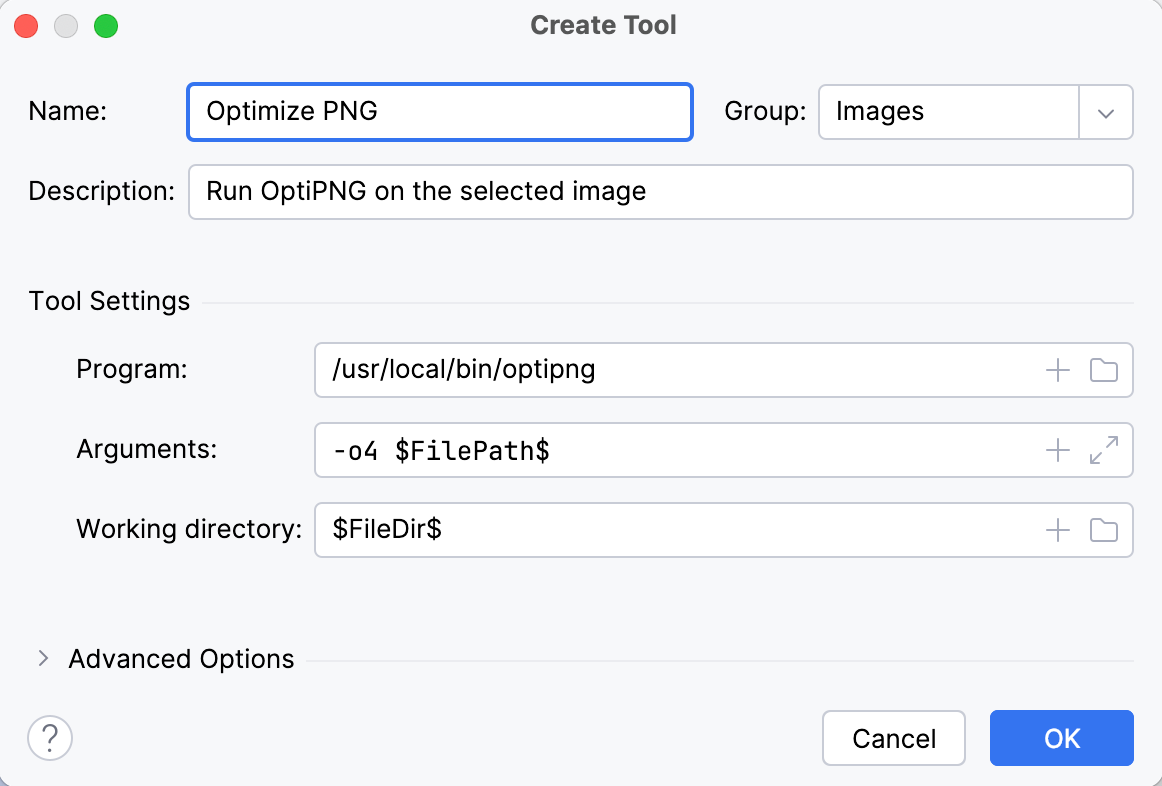Image resolution: width=1162 pixels, height=786 pixels.
Task: Expand the Advanced Options section
Action: 44,658
